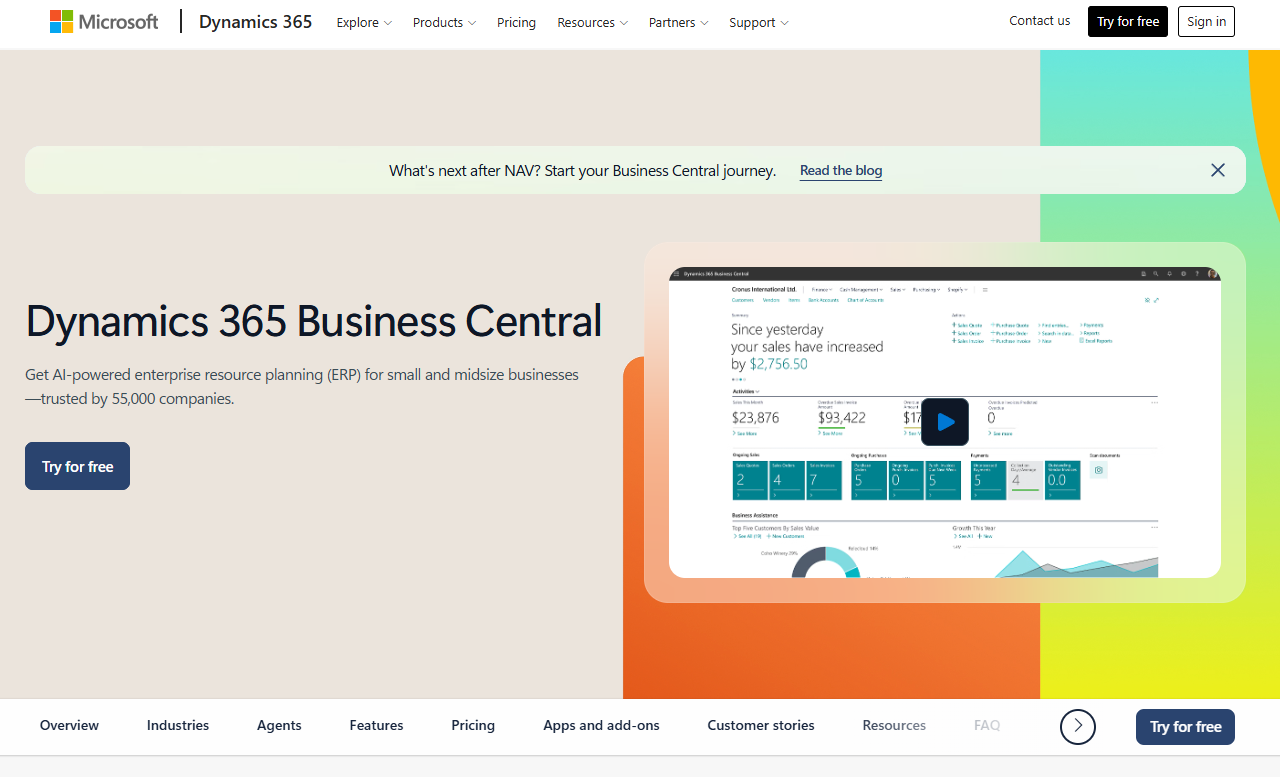Go to Overview section tab
This screenshot has width=1280, height=777.
(x=69, y=726)
